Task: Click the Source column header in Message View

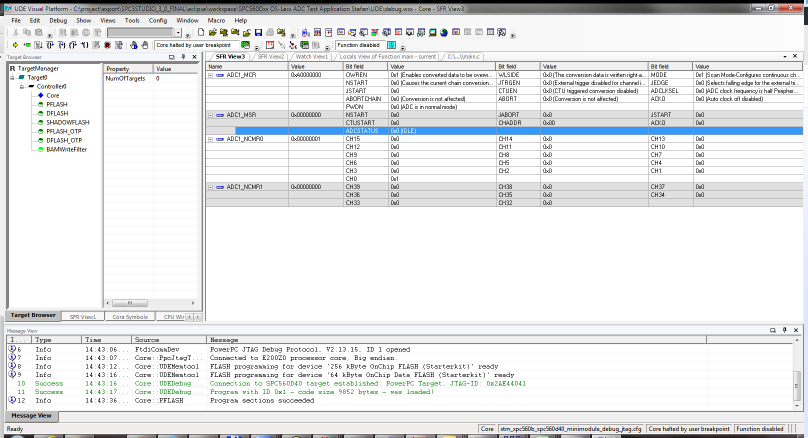Action: [170, 340]
